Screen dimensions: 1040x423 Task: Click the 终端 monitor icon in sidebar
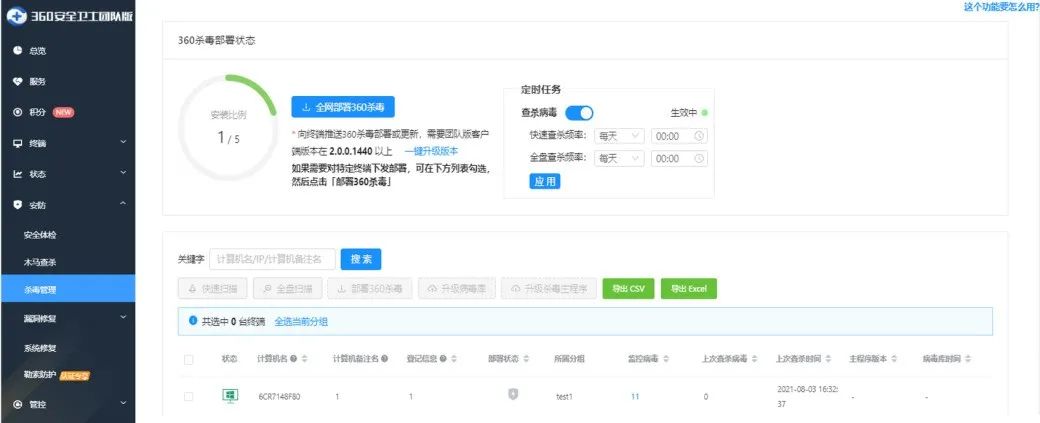coord(18,143)
